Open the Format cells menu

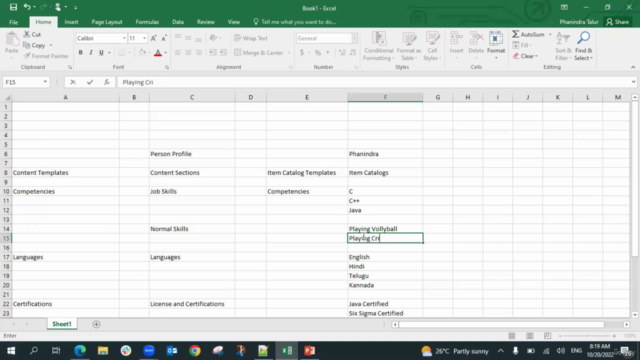tap(496, 45)
